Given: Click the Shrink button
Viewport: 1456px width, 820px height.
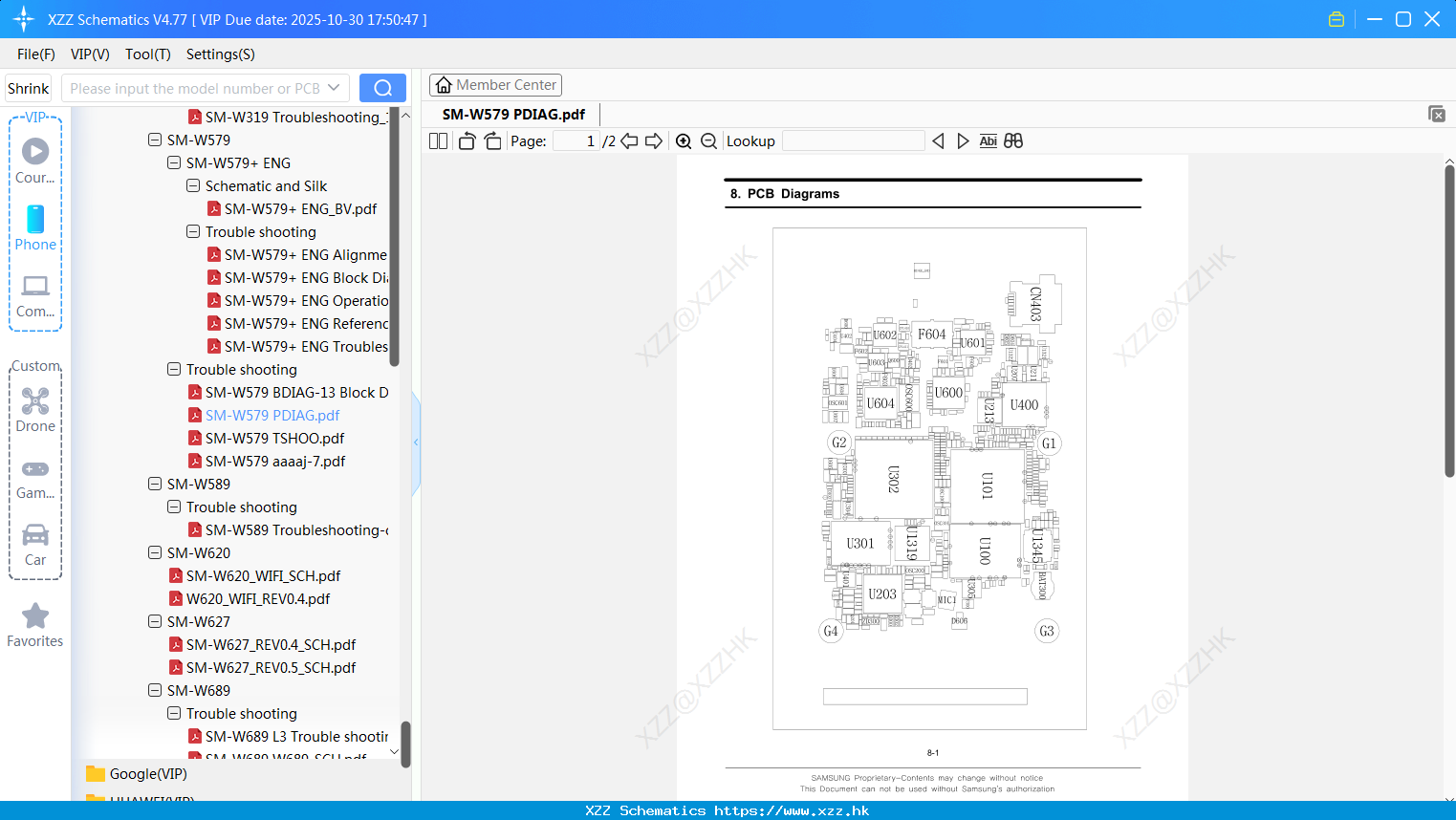Looking at the screenshot, I should tap(28, 88).
